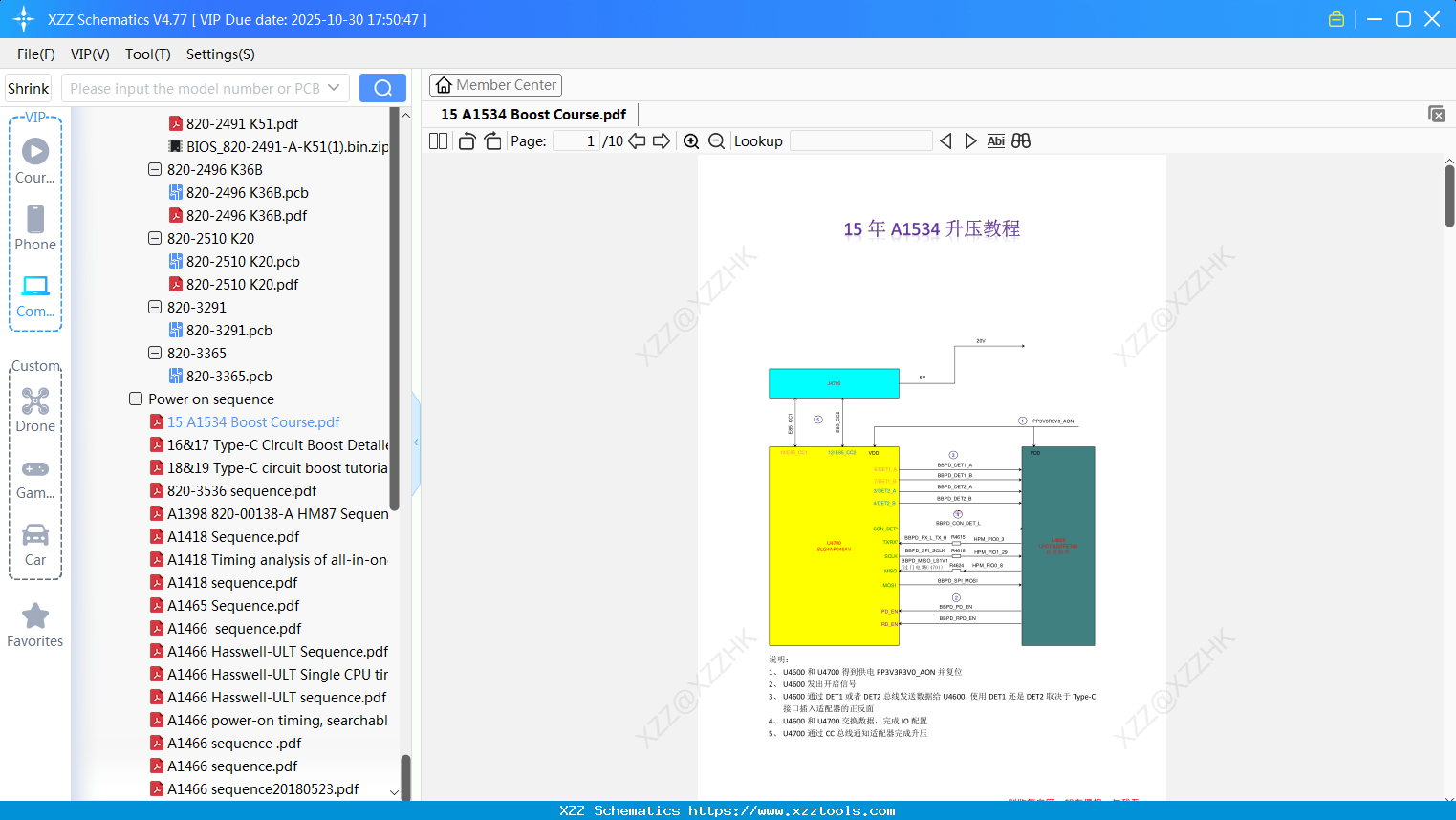The width and height of the screenshot is (1456, 820).
Task: Jump to previous lookup result
Action: tap(945, 141)
